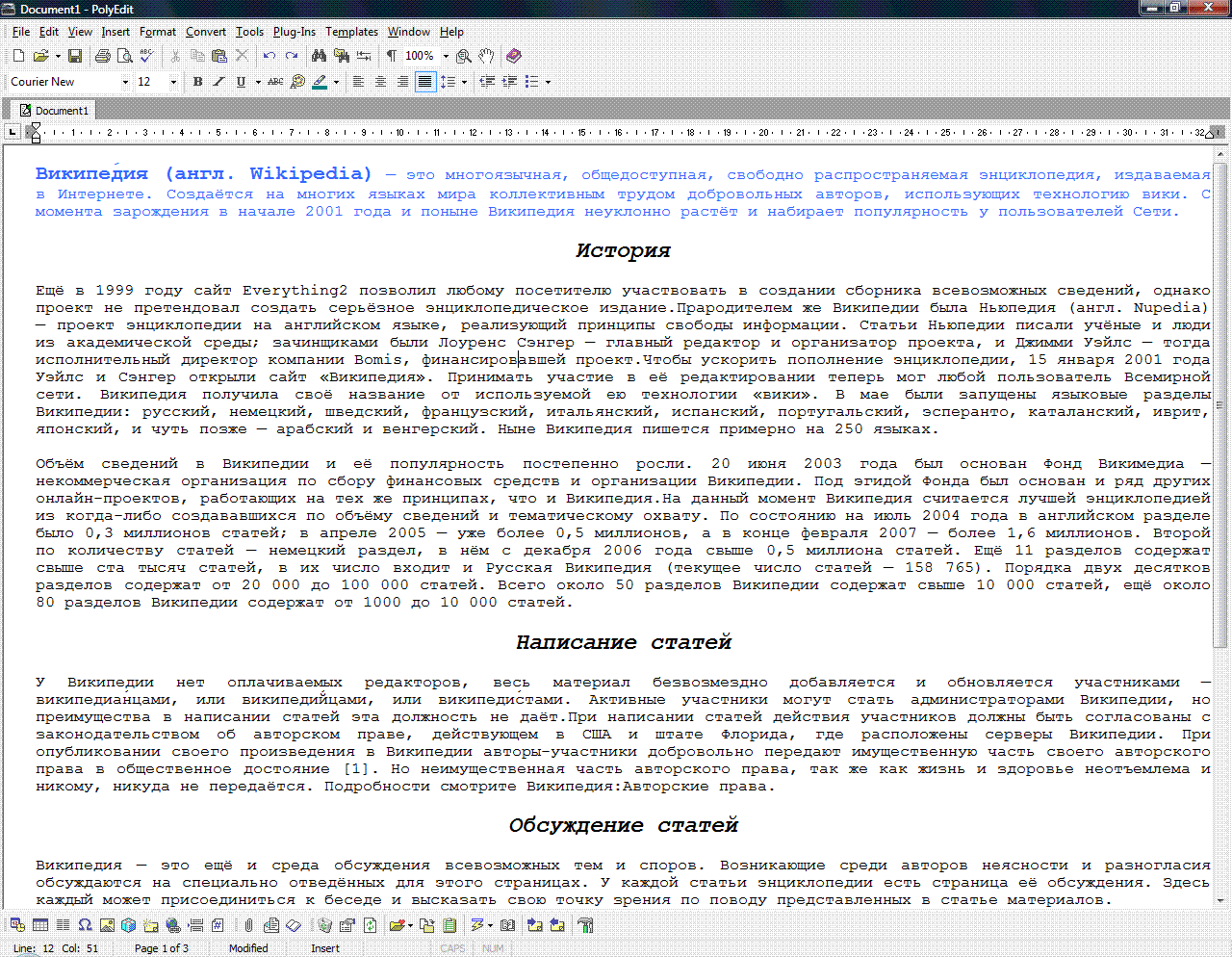Select the hand pan tool

(x=487, y=56)
